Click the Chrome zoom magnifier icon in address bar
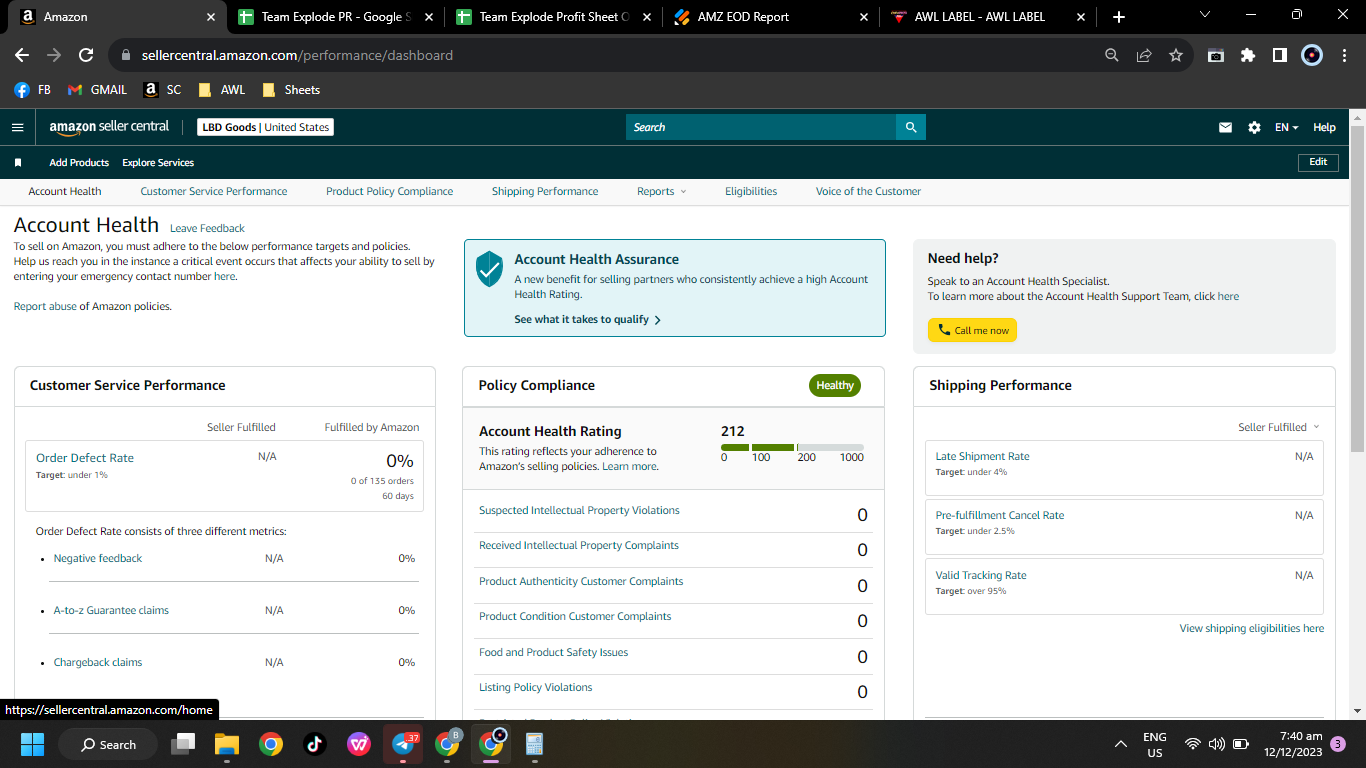1366x768 pixels. [x=1112, y=55]
